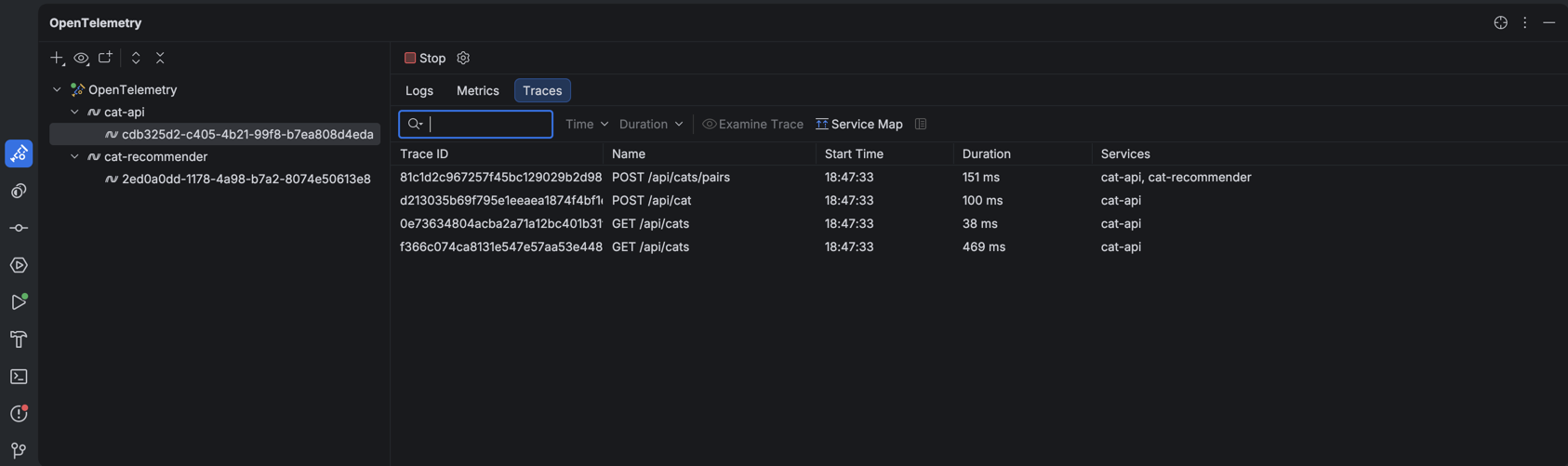Image resolution: width=1568 pixels, height=466 pixels.
Task: Collapse all tree nodes
Action: pyautogui.click(x=160, y=58)
